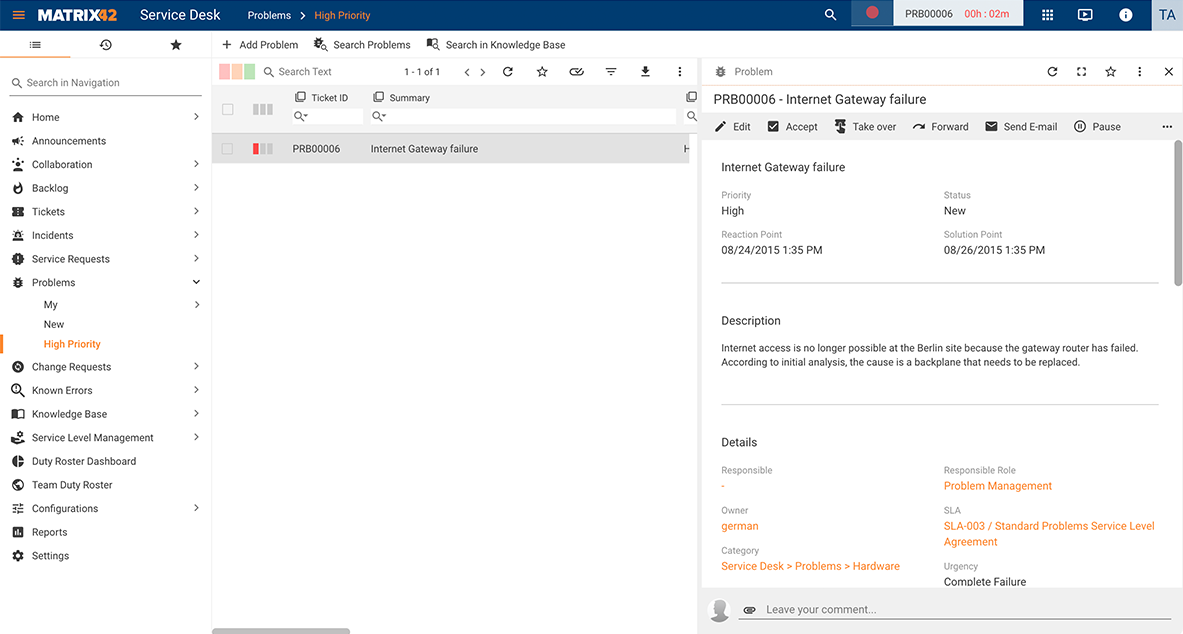Open the SLA-003 Standard Problems agreement link

coord(1049,525)
